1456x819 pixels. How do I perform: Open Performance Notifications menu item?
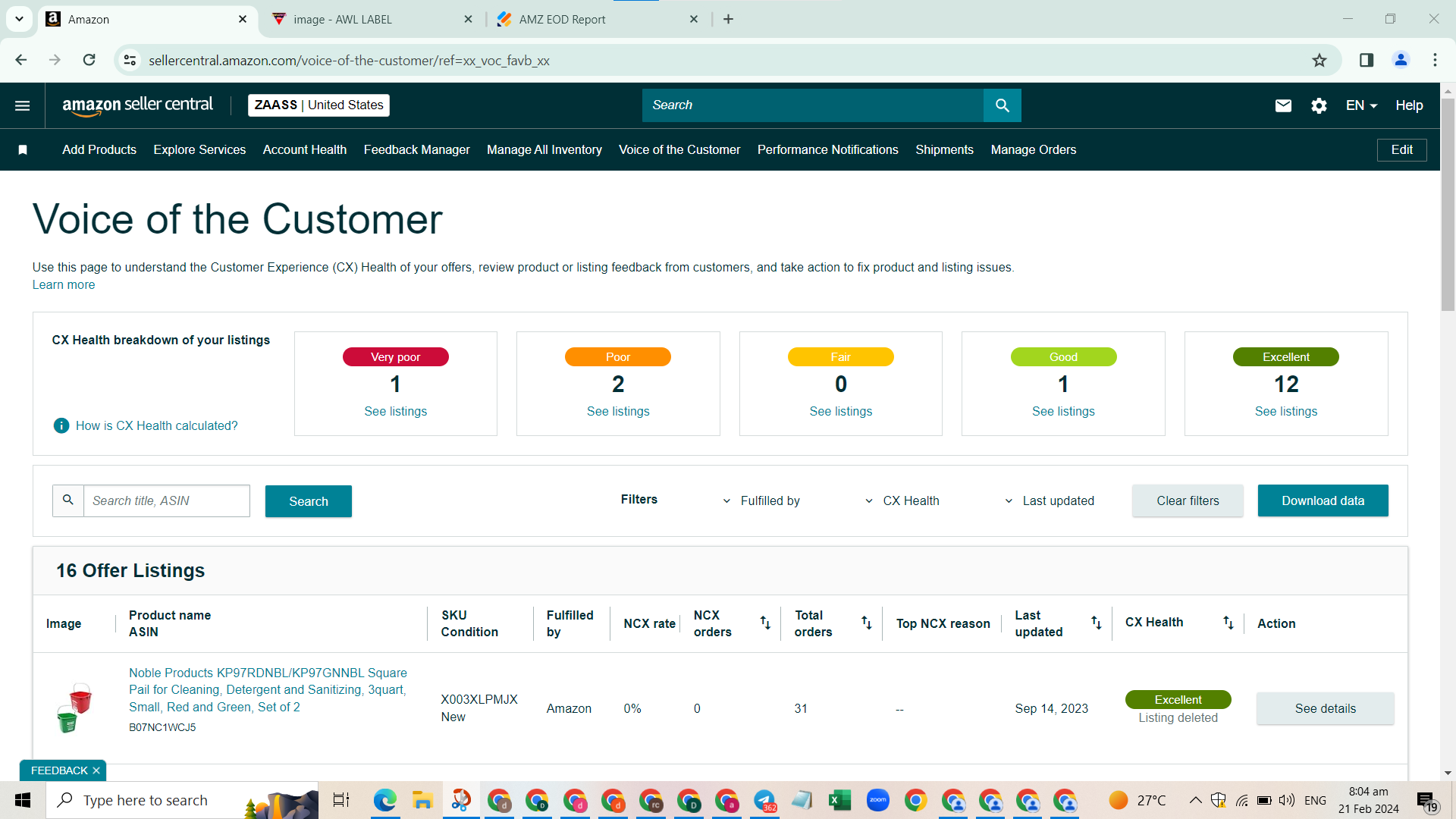(x=827, y=150)
